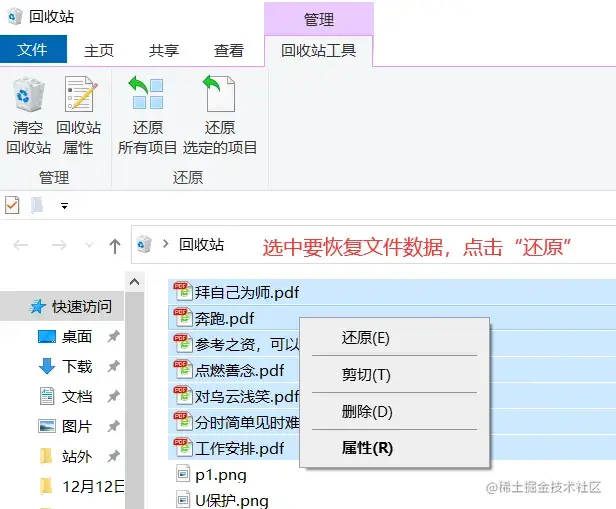The image size is (616, 509).
Task: Click the image file icon of p1.png
Action: click(183, 474)
